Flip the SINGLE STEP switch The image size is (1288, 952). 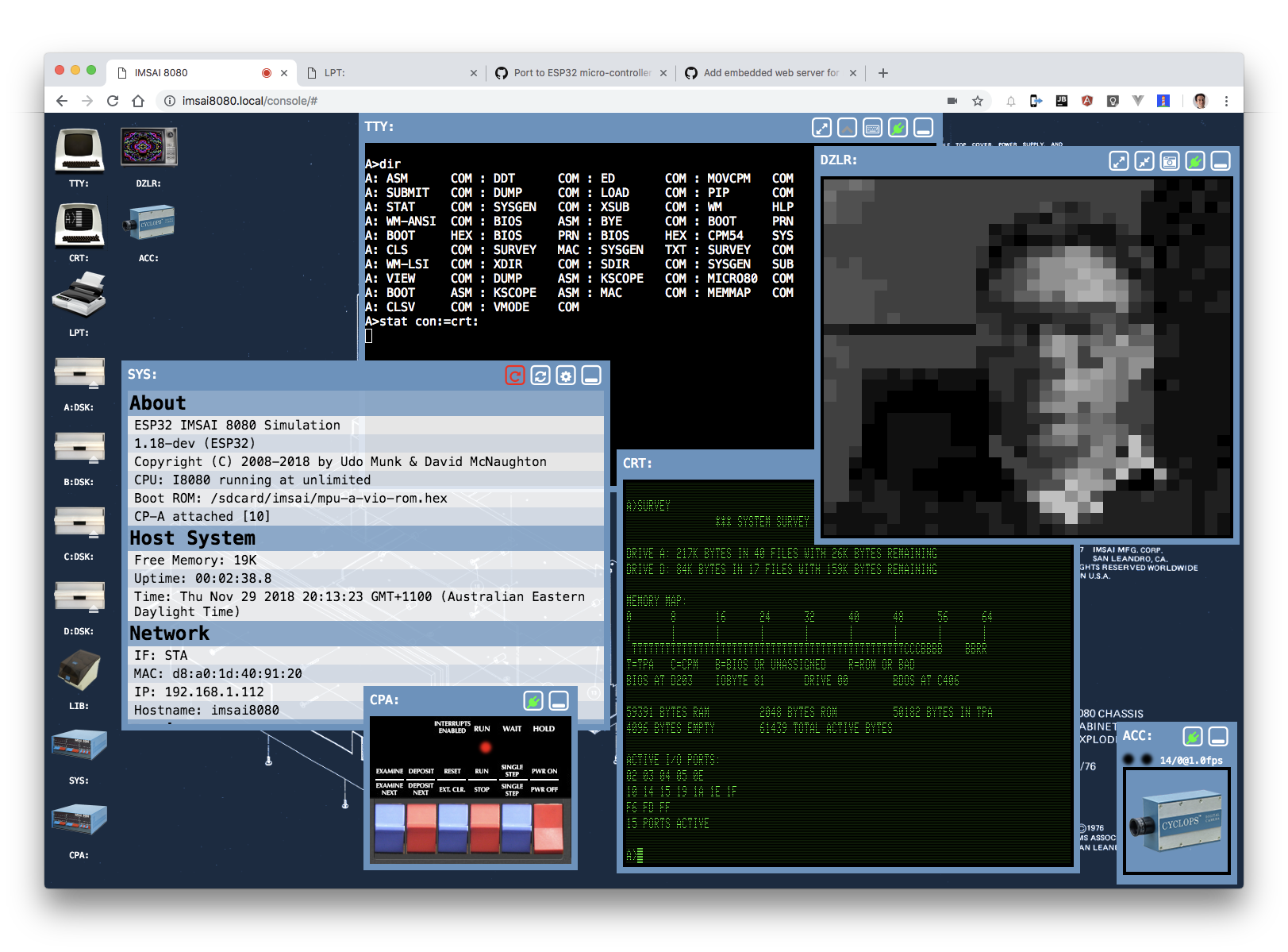click(517, 828)
